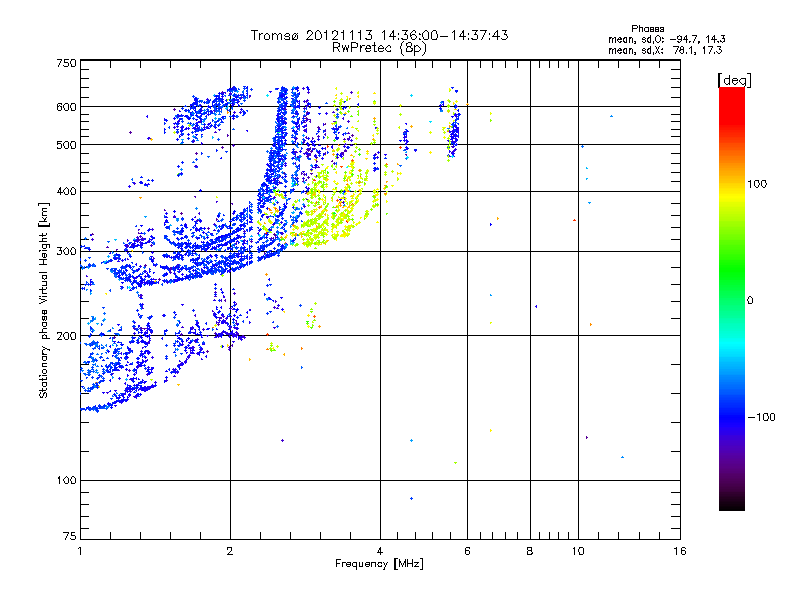The width and height of the screenshot is (800, 600).
Task: Click the colorbar label "0"
Action: tap(750, 301)
